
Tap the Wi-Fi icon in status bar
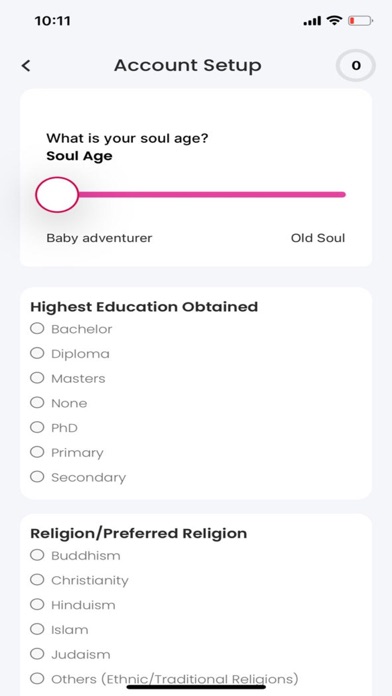click(x=334, y=20)
